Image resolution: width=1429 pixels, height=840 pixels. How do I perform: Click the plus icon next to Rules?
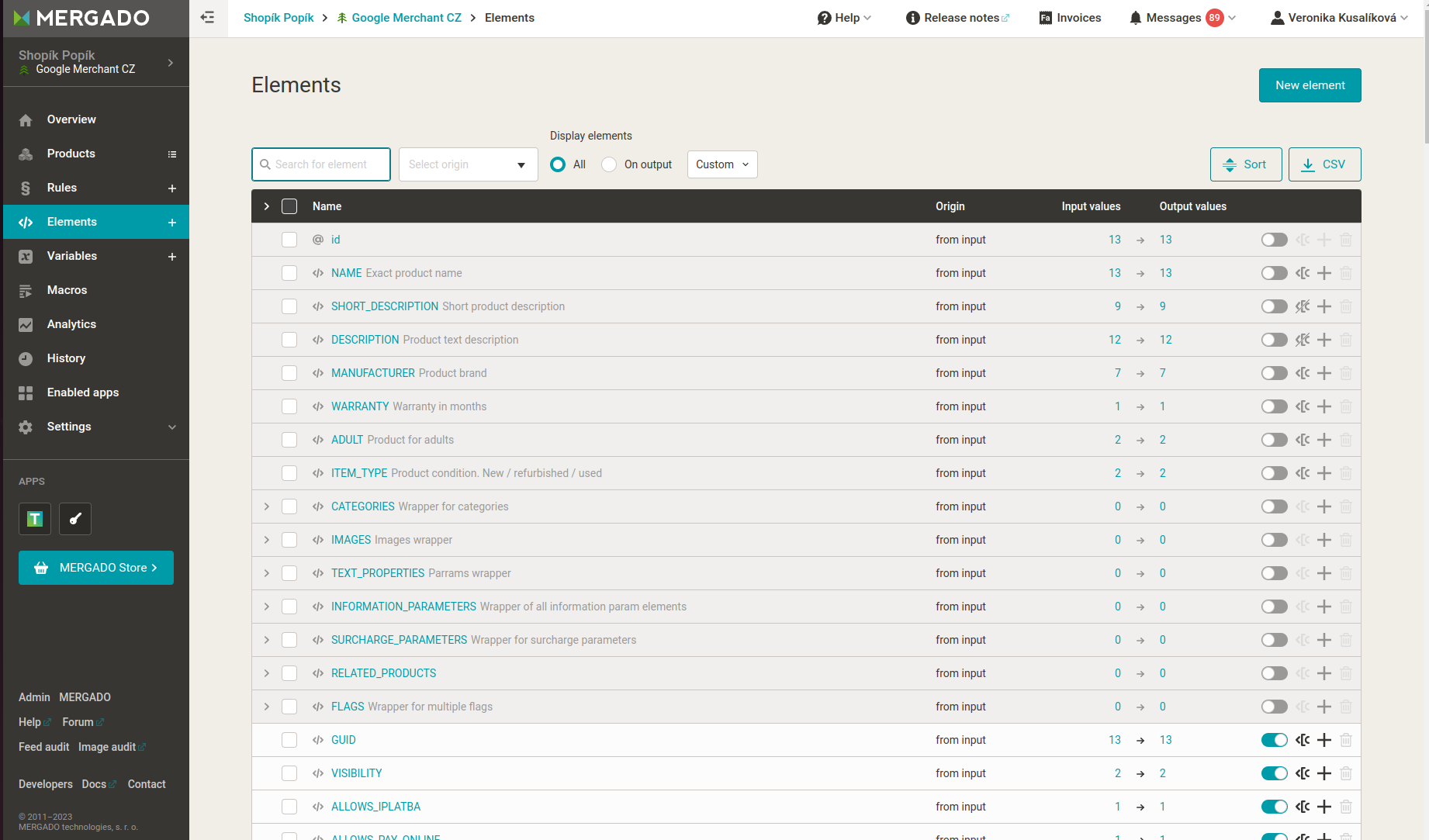pyautogui.click(x=172, y=188)
